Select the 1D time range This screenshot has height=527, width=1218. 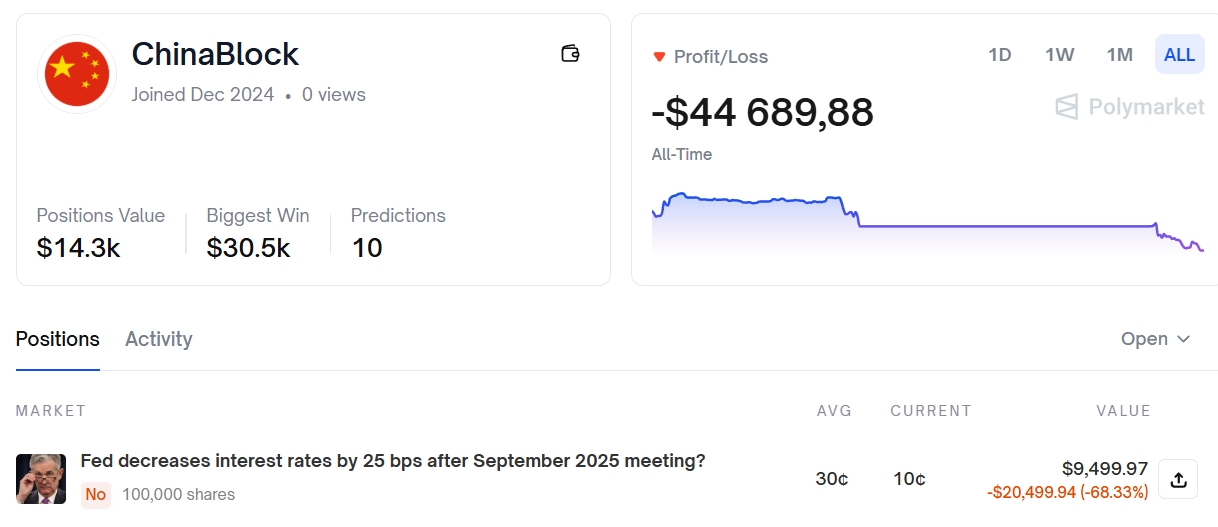click(999, 55)
